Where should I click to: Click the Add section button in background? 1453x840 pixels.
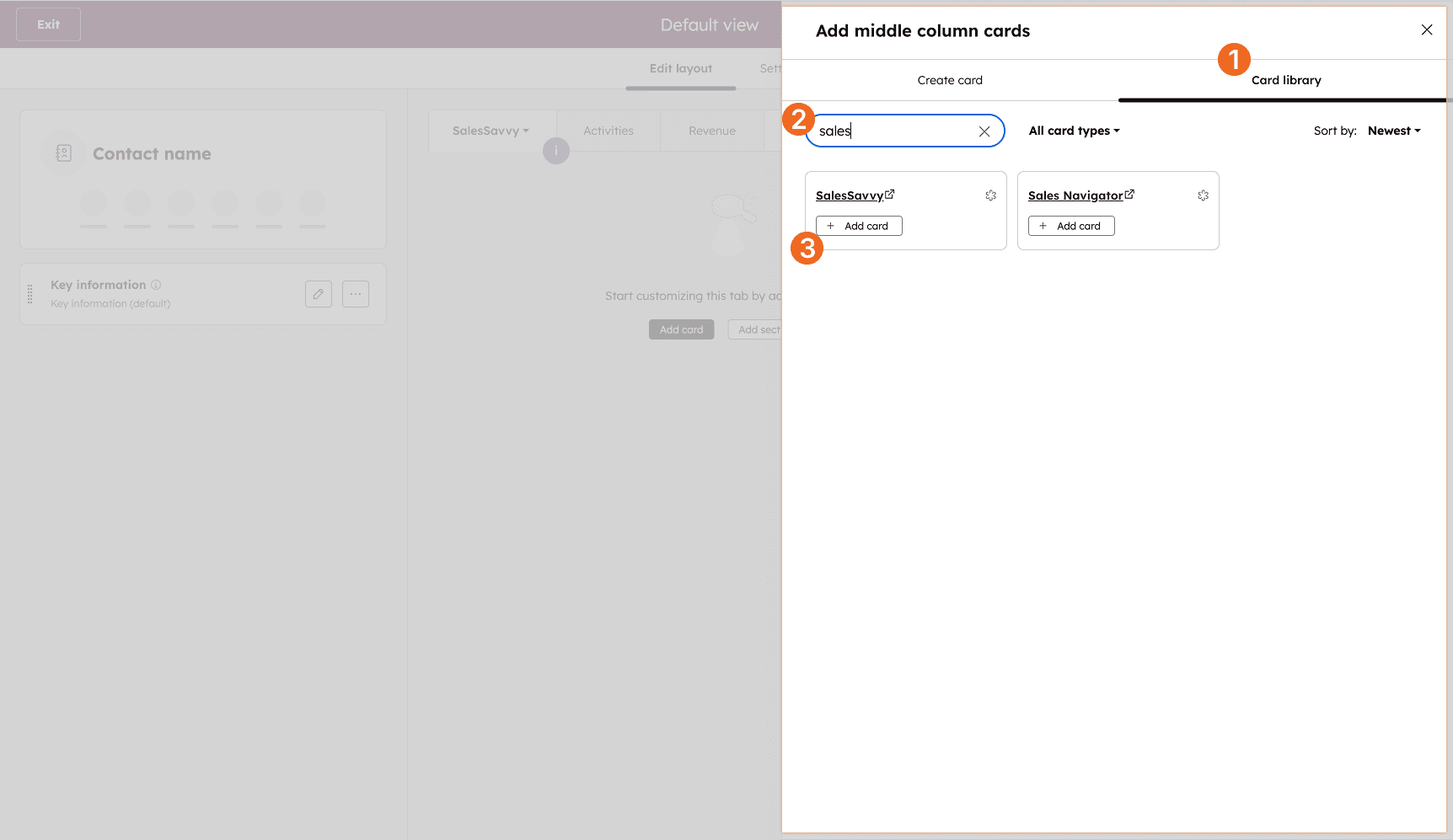[x=755, y=329]
